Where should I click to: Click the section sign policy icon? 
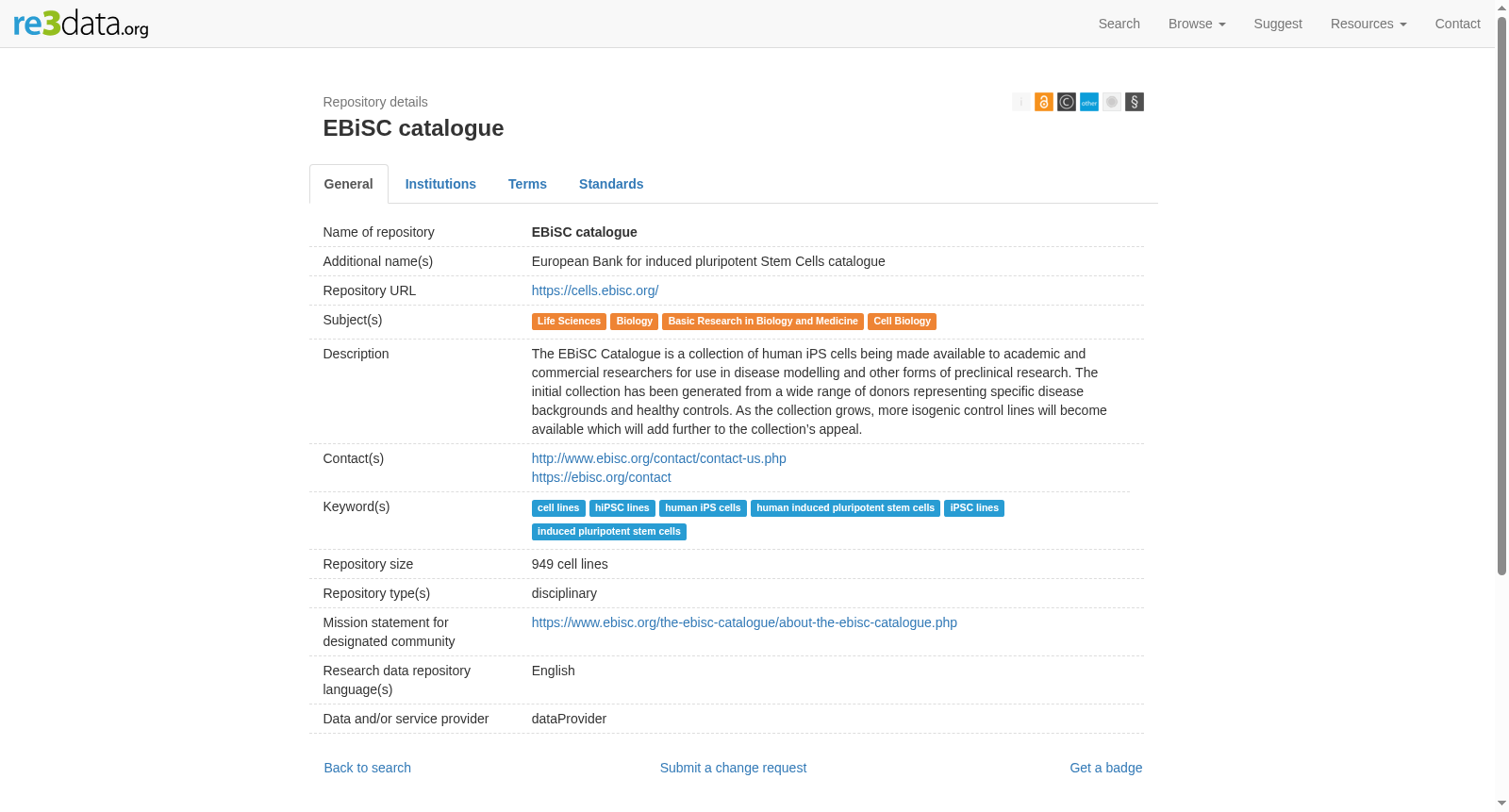1135,102
